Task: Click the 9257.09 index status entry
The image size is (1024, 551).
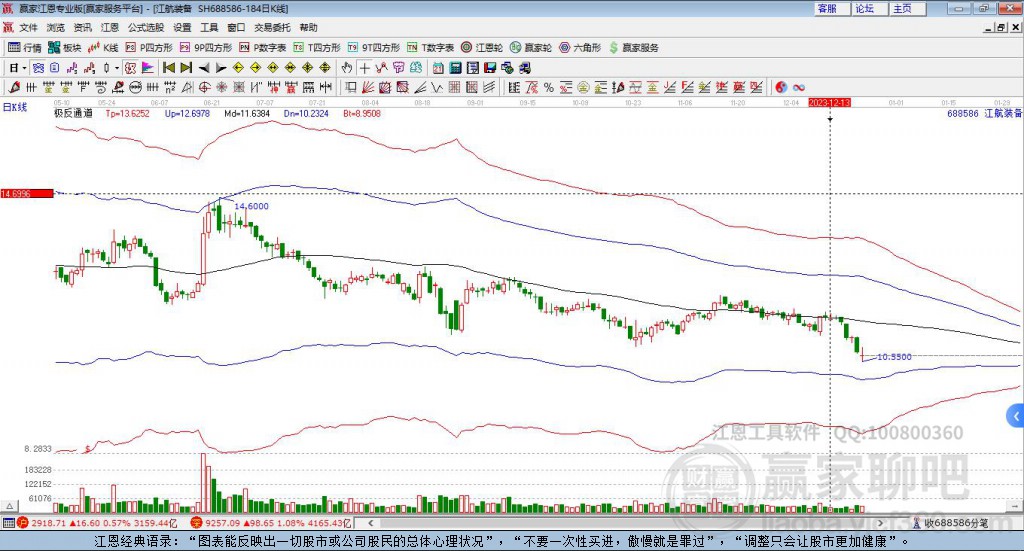Action: point(272,523)
